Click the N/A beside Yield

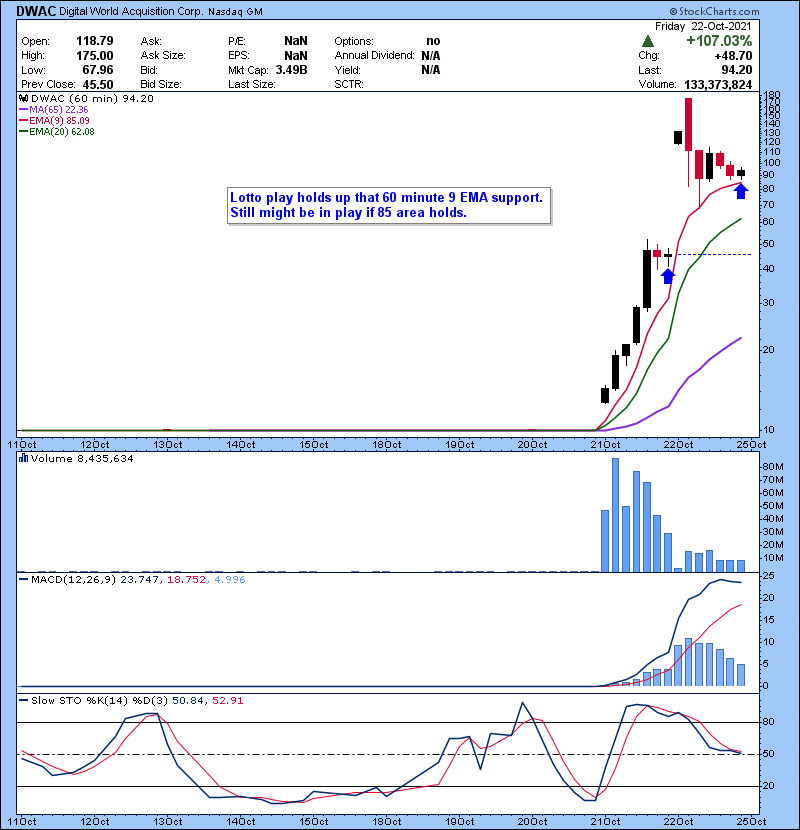pos(431,70)
